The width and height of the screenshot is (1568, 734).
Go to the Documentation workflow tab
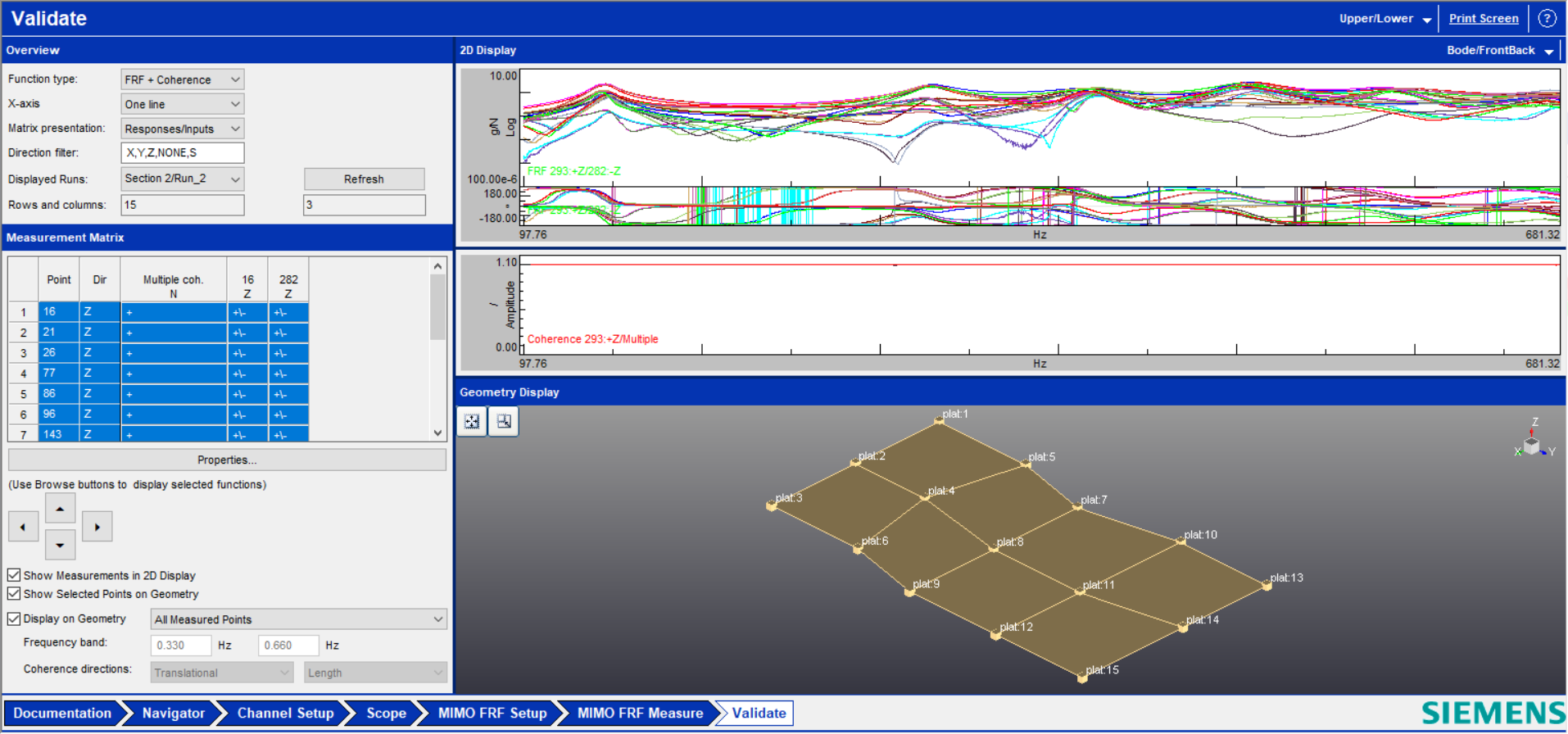click(62, 713)
